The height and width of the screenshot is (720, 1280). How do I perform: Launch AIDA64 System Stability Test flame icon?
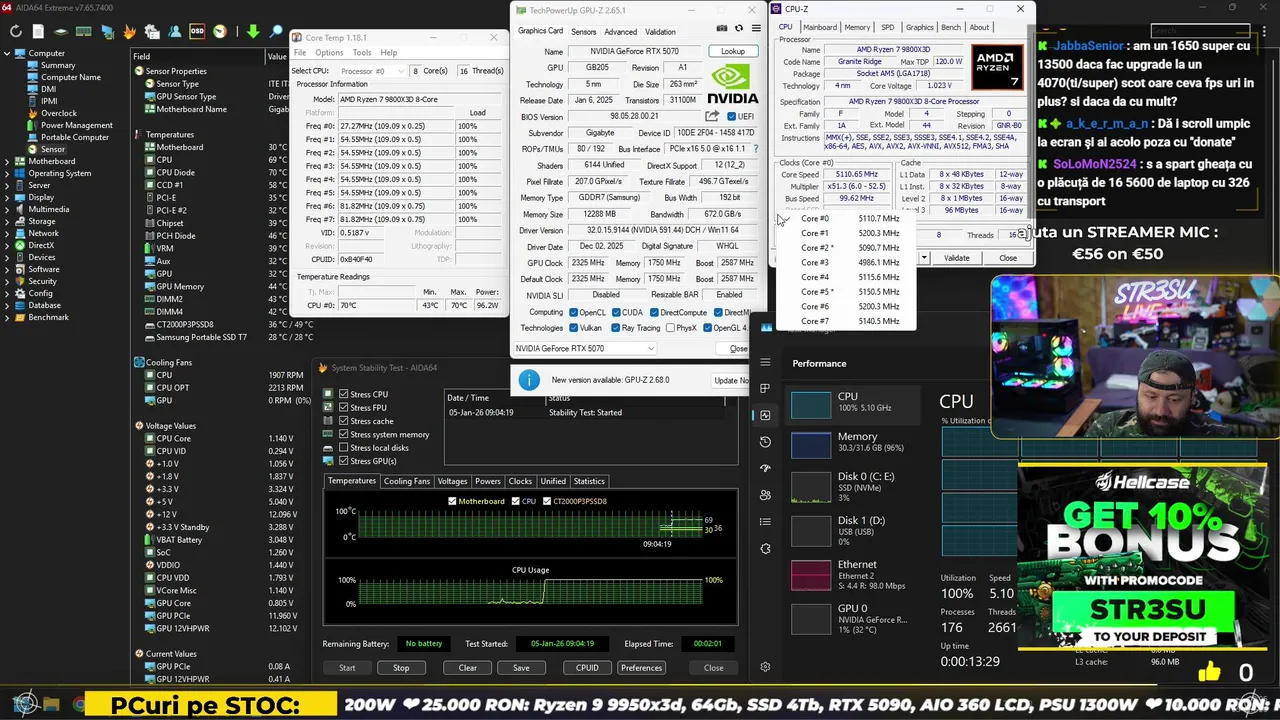click(129, 32)
